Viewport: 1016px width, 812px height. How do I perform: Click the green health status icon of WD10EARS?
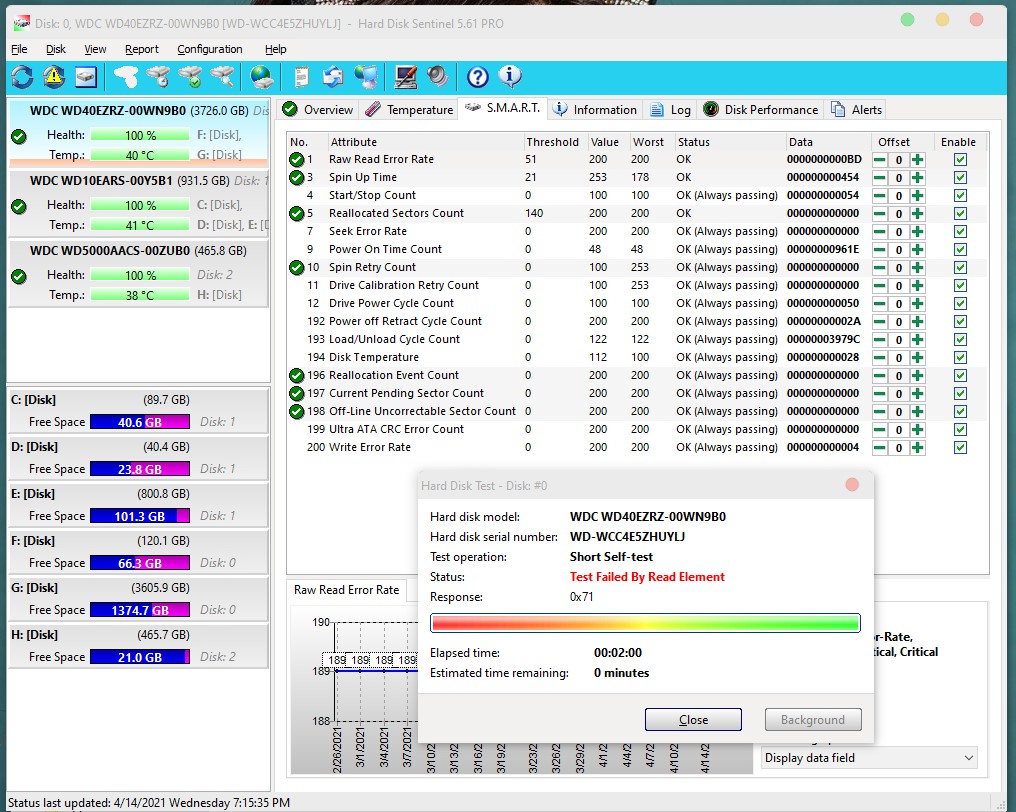click(19, 207)
